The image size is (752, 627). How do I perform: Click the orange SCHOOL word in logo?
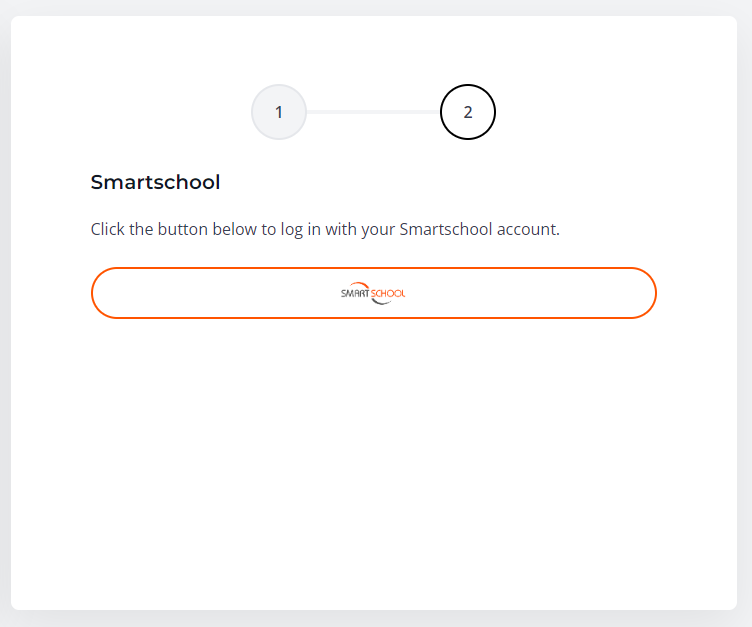388,294
